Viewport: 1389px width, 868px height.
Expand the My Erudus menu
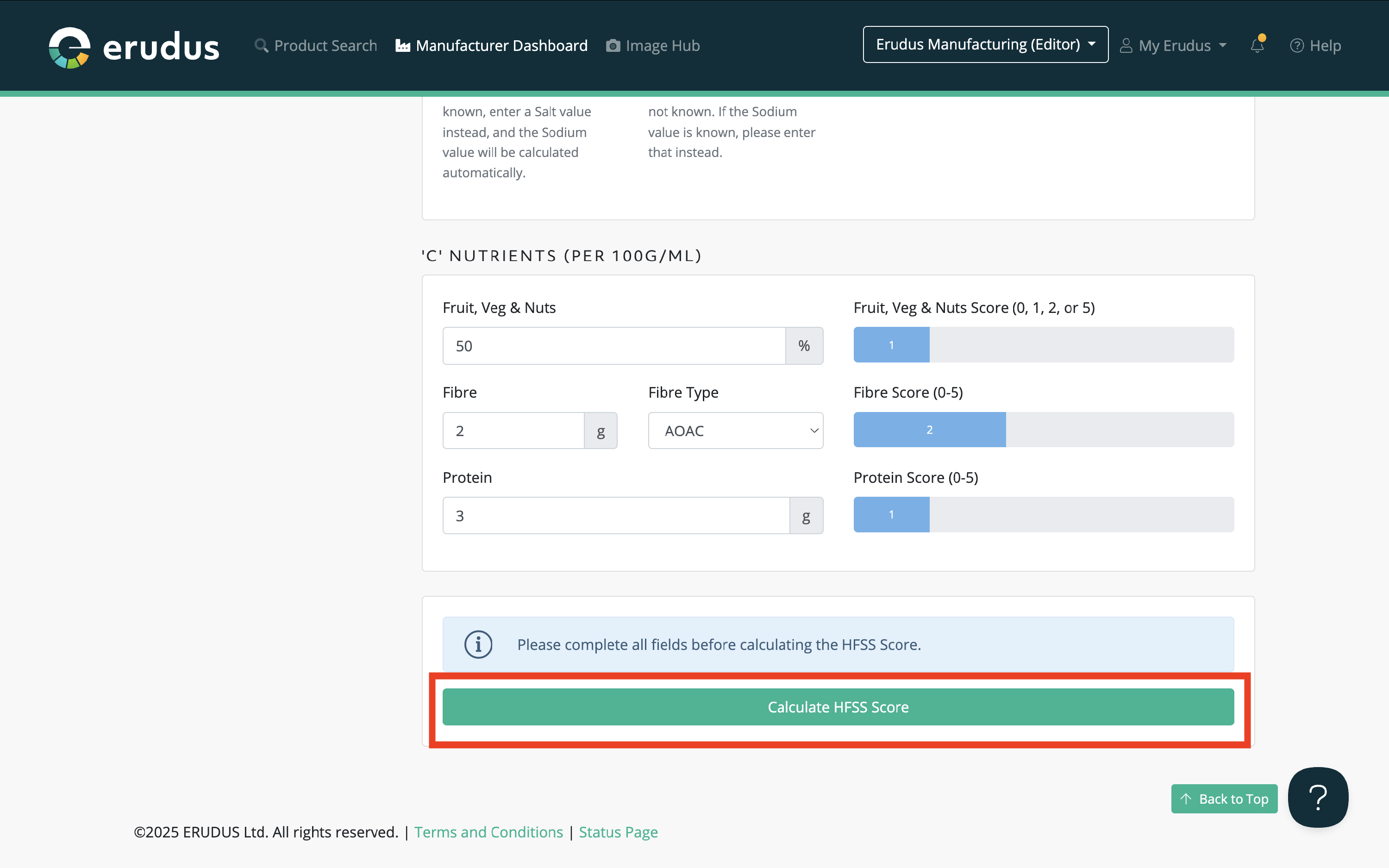1174,45
